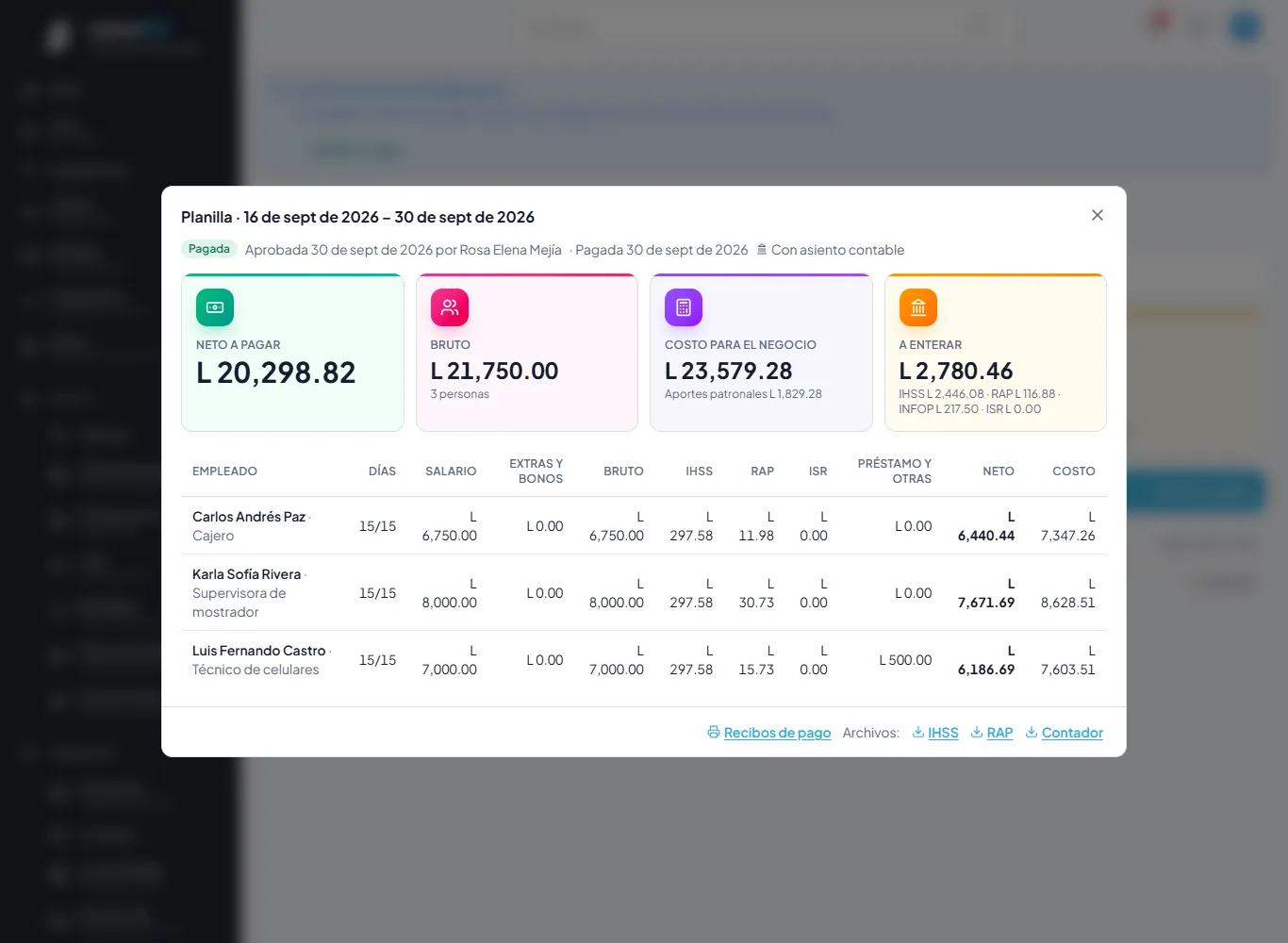Click the green Neto a Pagar cash icon
Viewport: 1288px width, 943px height.
(215, 307)
